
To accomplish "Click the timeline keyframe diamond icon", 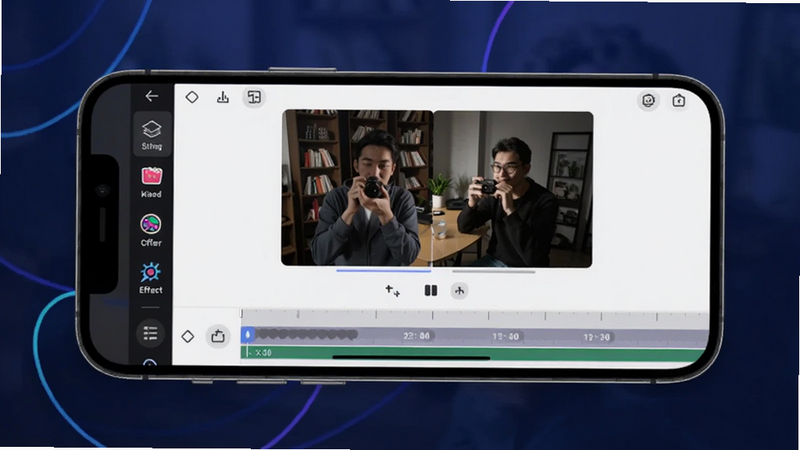I will point(188,336).
